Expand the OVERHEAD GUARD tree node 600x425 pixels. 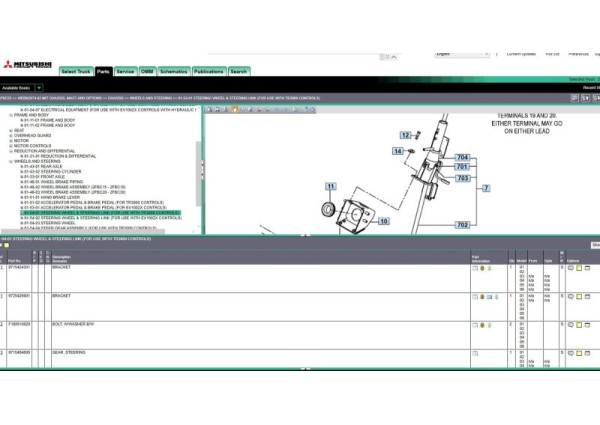[x=10, y=136]
